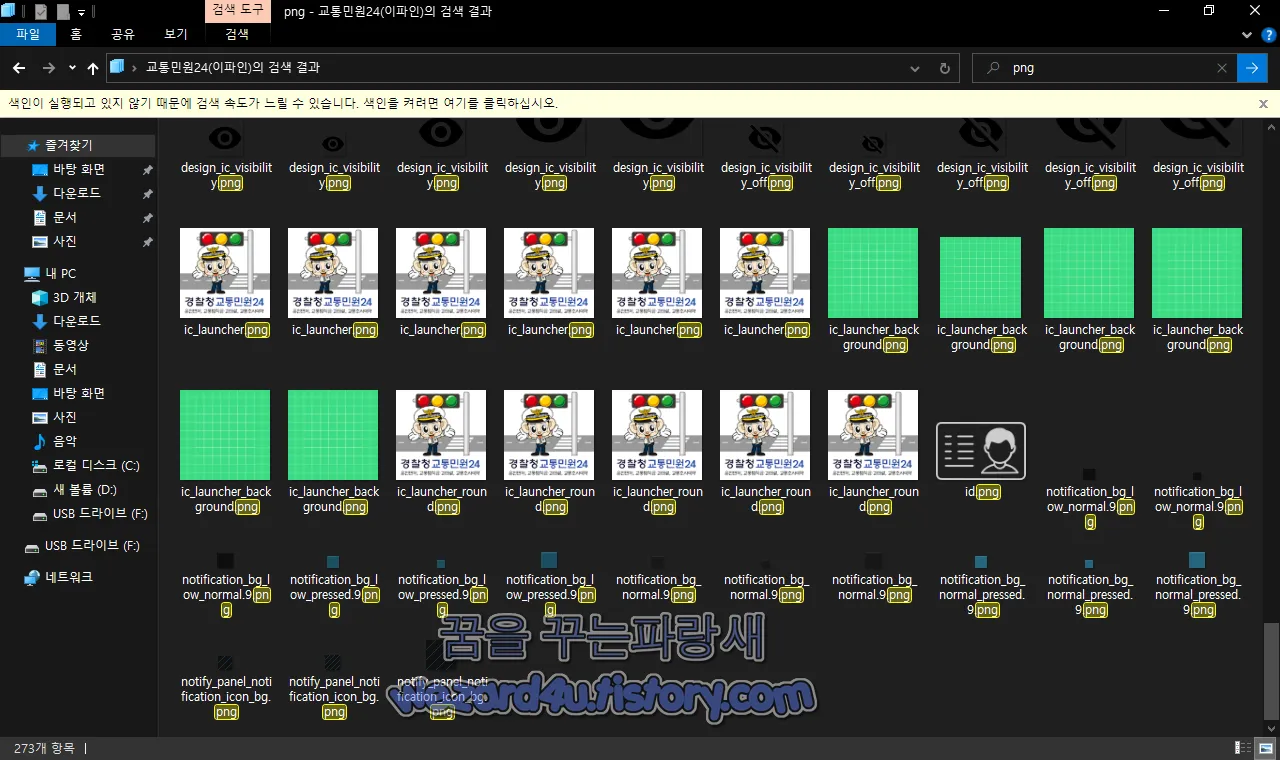Open the 동영상 folder
1280x760 pixels.
[x=71, y=345]
